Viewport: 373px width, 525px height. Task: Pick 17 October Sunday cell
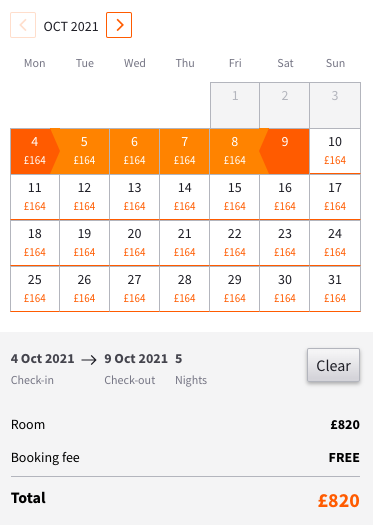point(335,197)
